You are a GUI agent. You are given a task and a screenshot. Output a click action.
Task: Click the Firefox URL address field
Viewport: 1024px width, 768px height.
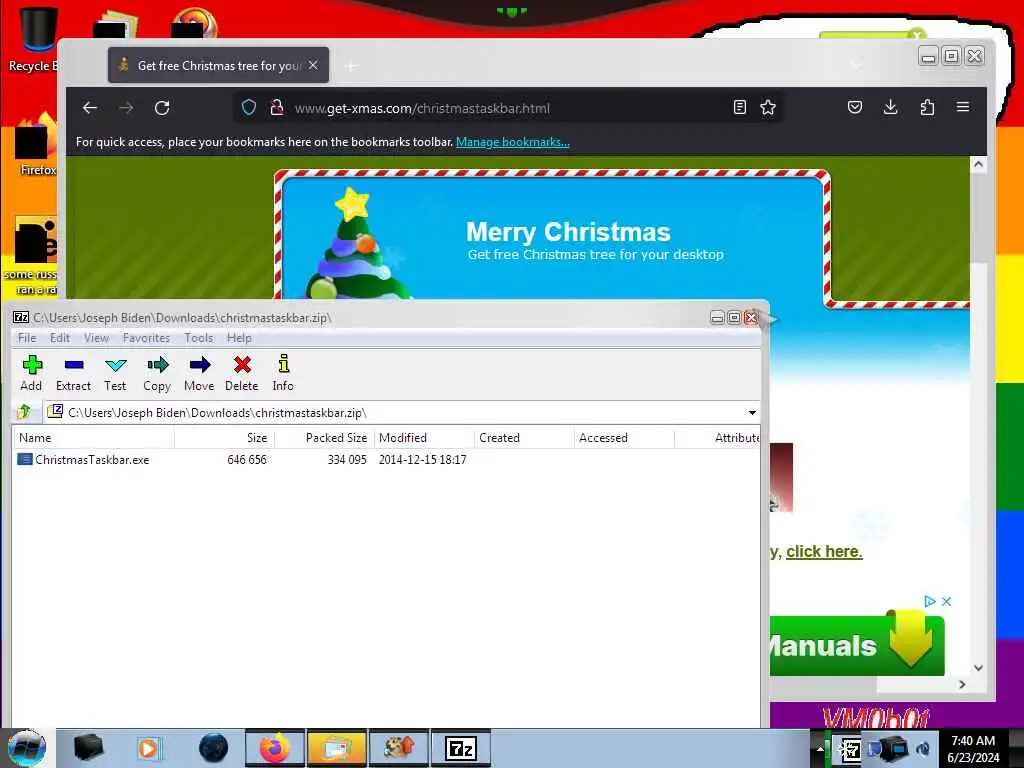[x=508, y=108]
